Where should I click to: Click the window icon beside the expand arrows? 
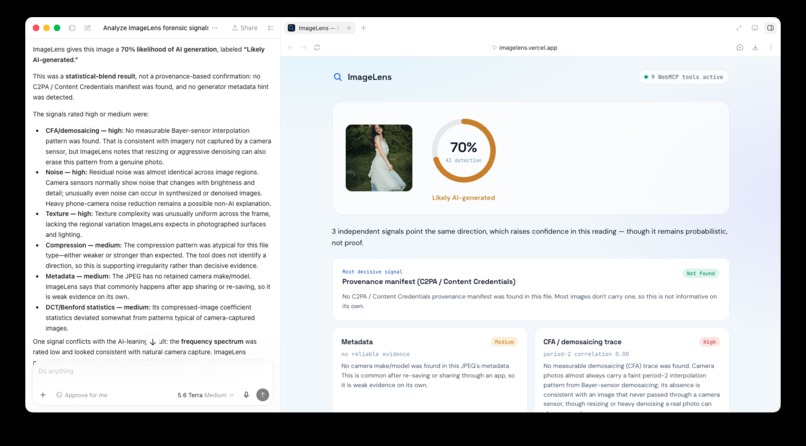(755, 28)
